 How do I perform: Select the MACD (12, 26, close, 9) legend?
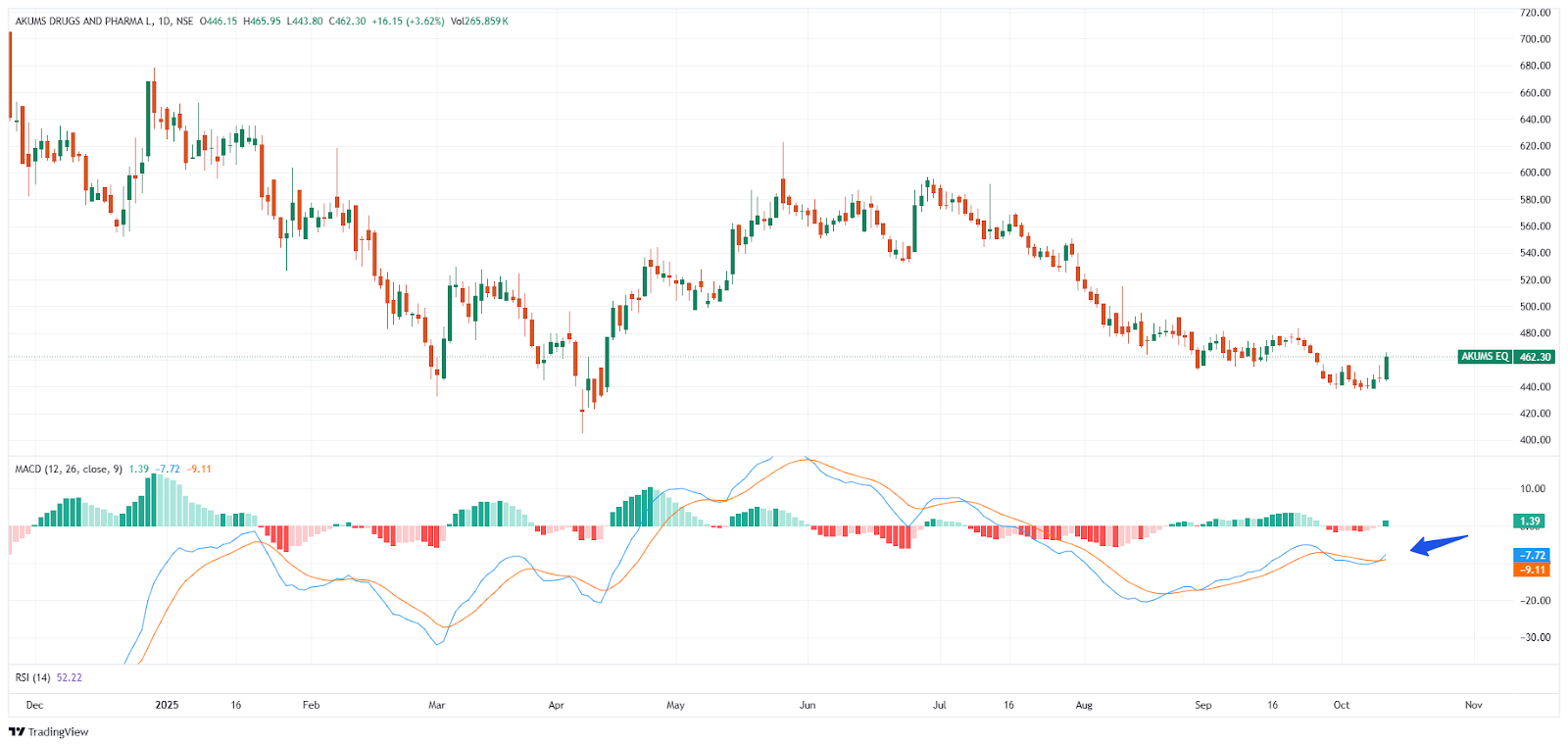point(69,470)
